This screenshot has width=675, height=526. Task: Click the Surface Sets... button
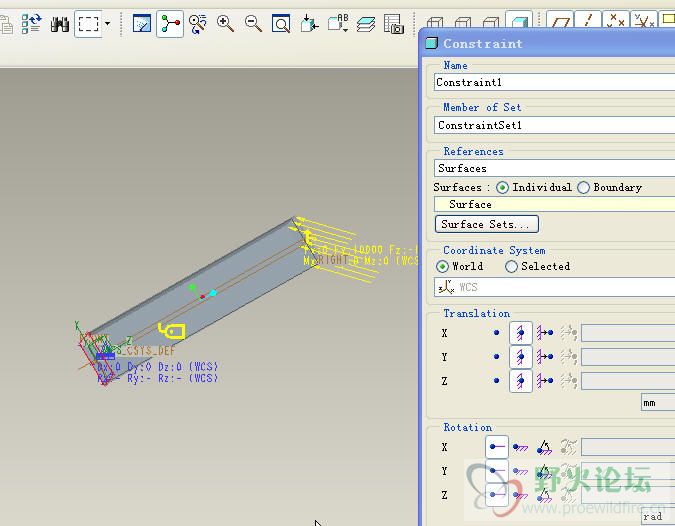click(487, 224)
